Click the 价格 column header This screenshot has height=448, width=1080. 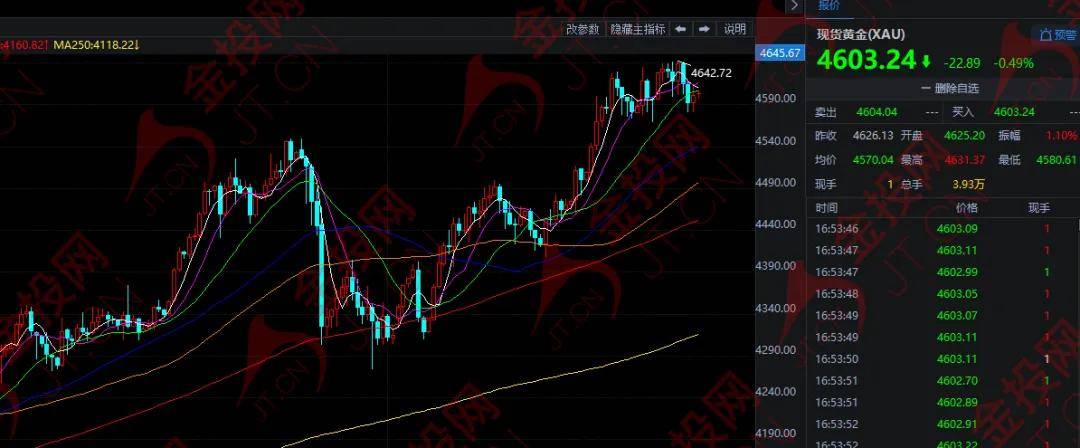click(x=966, y=208)
